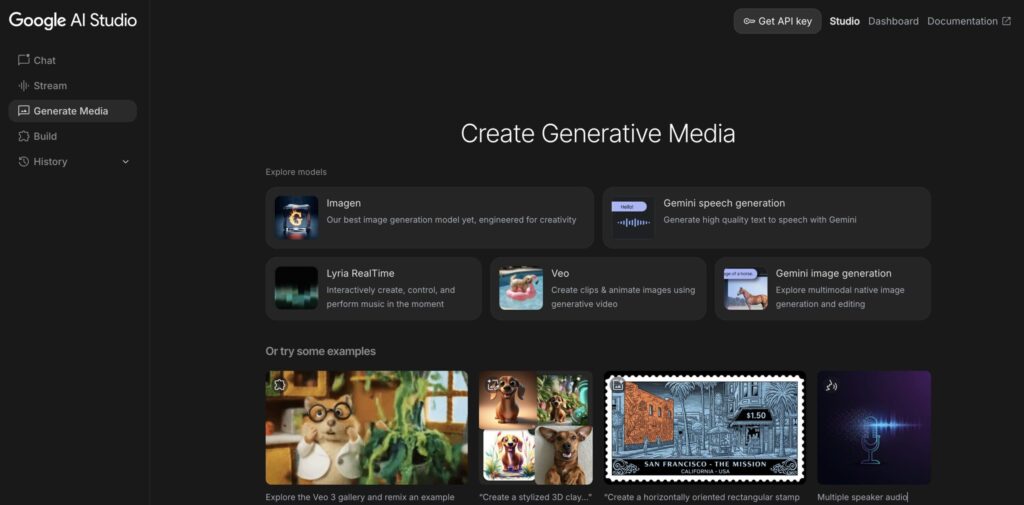Click "Create a stylized 3D clay" caption

pos(536,497)
